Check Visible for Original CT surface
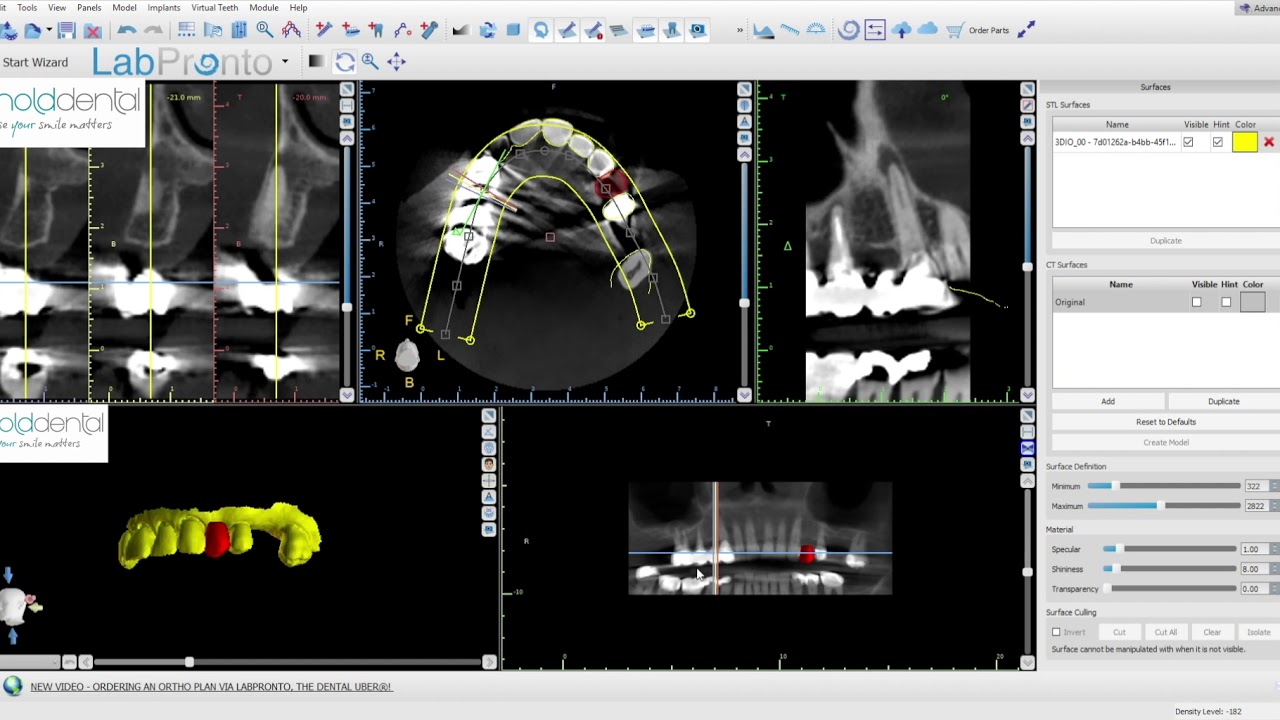This screenshot has width=1280, height=720. pyautogui.click(x=1196, y=302)
